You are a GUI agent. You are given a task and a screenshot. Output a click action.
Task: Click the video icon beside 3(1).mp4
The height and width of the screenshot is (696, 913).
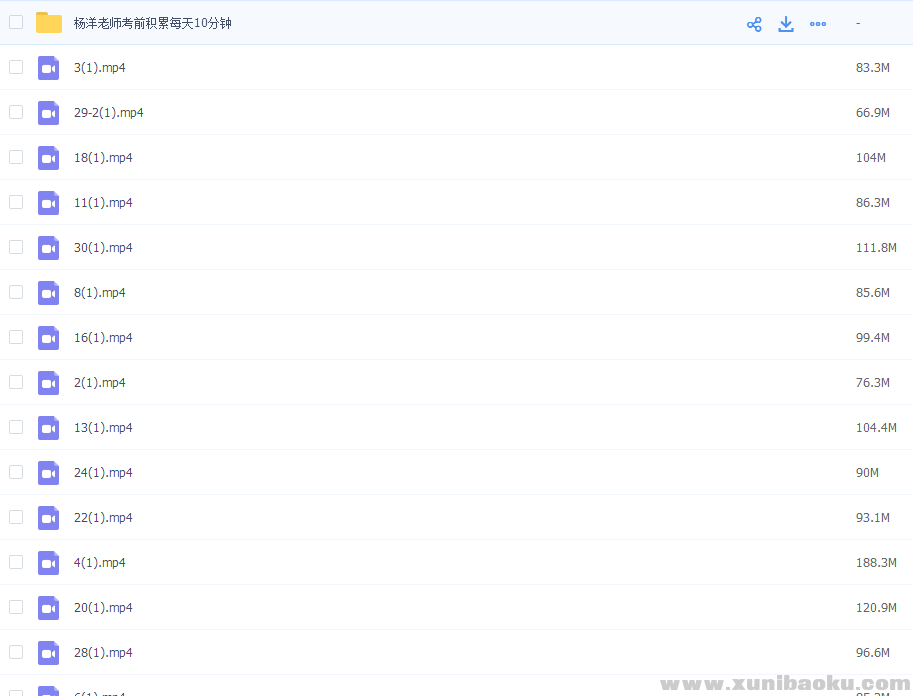pos(48,67)
